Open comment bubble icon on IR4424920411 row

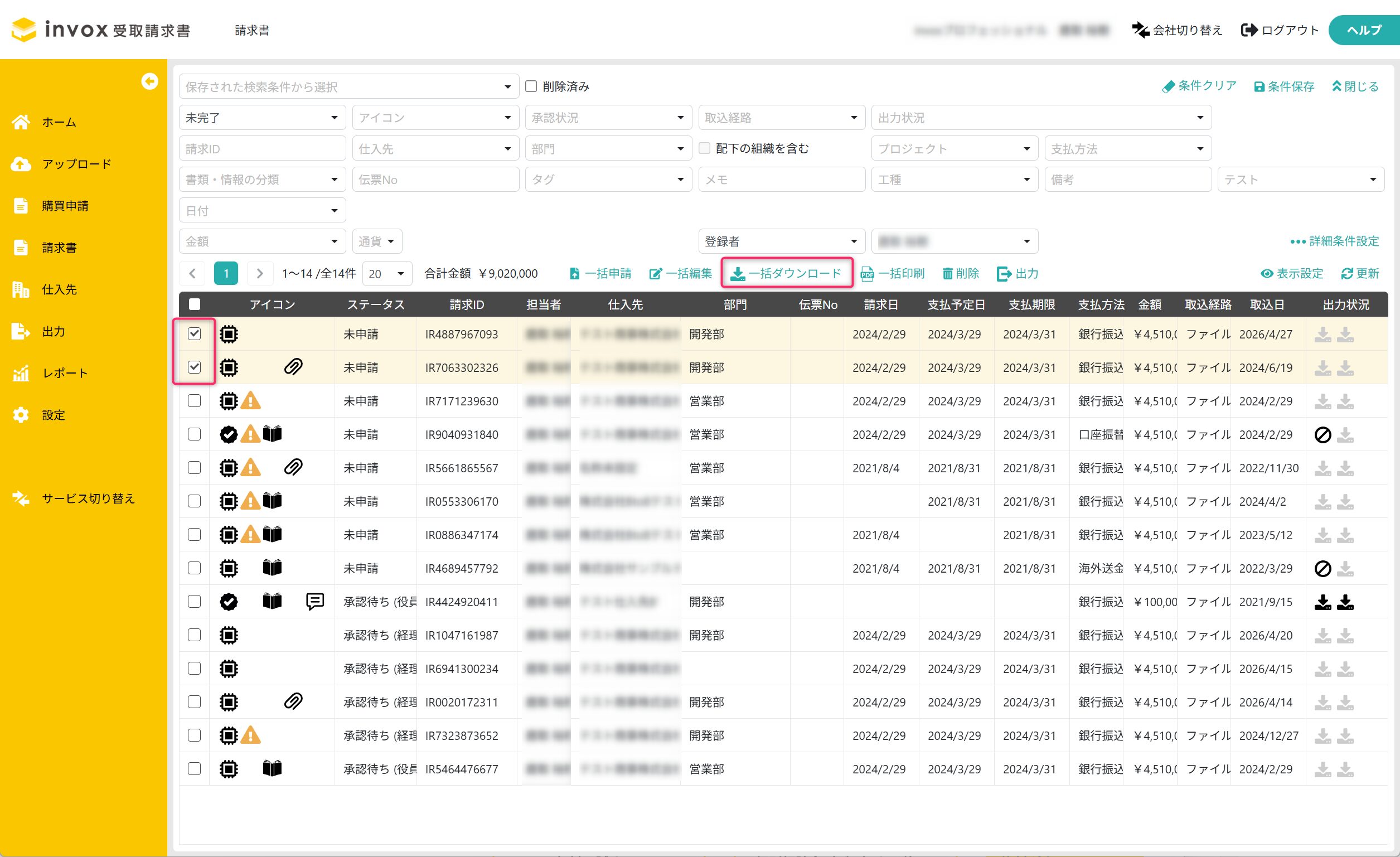315,601
